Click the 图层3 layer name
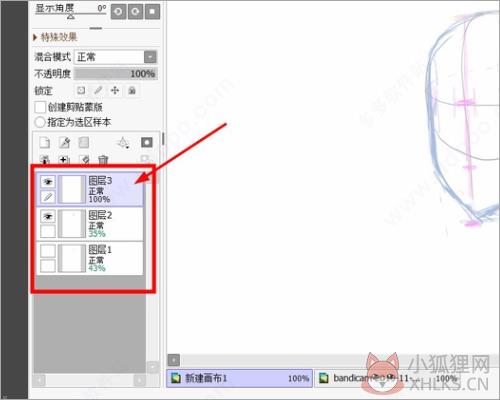Viewport: 500px width, 400px height. pyautogui.click(x=100, y=181)
